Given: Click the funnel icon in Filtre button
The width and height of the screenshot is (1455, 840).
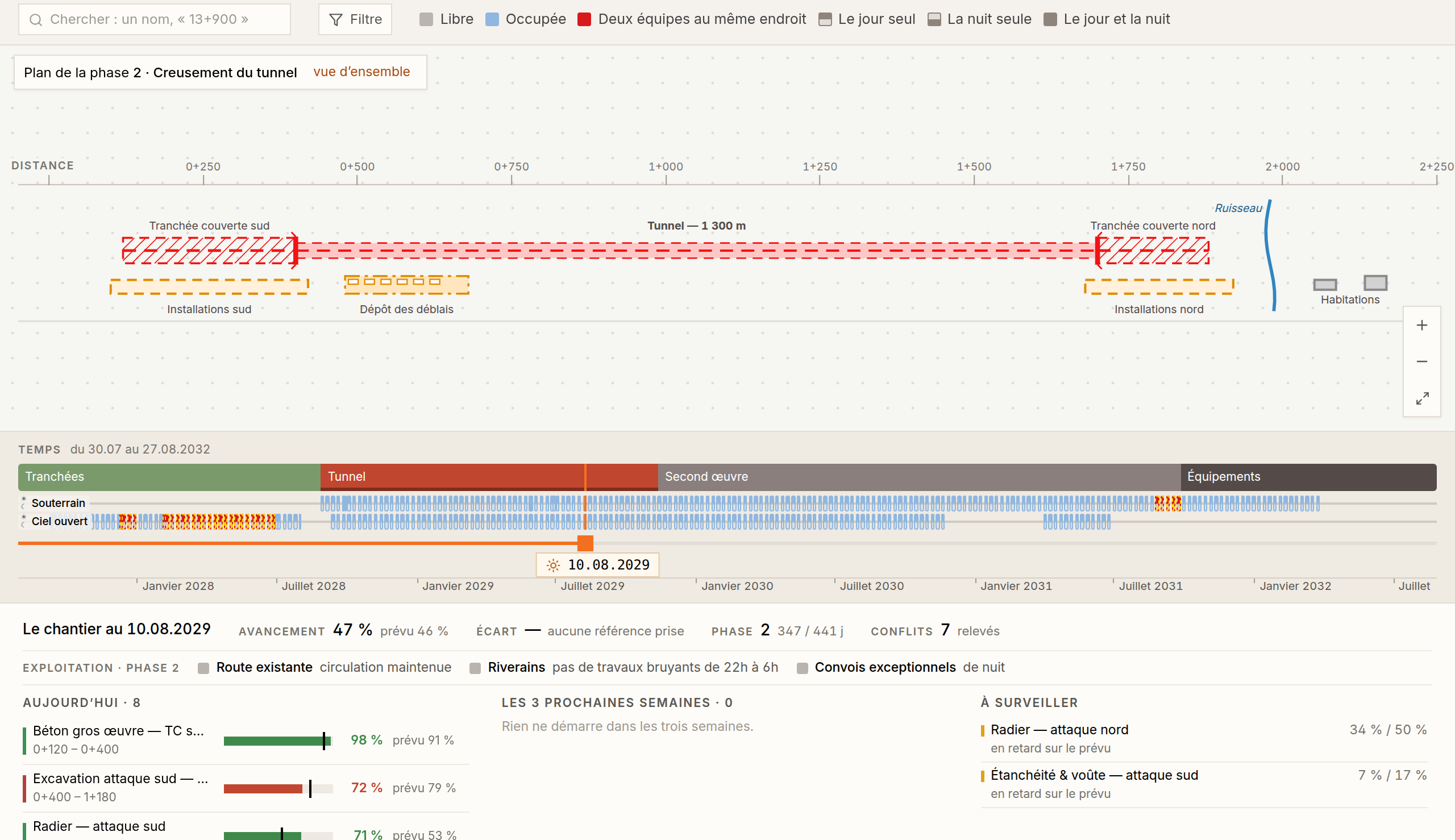Looking at the screenshot, I should coord(335,20).
